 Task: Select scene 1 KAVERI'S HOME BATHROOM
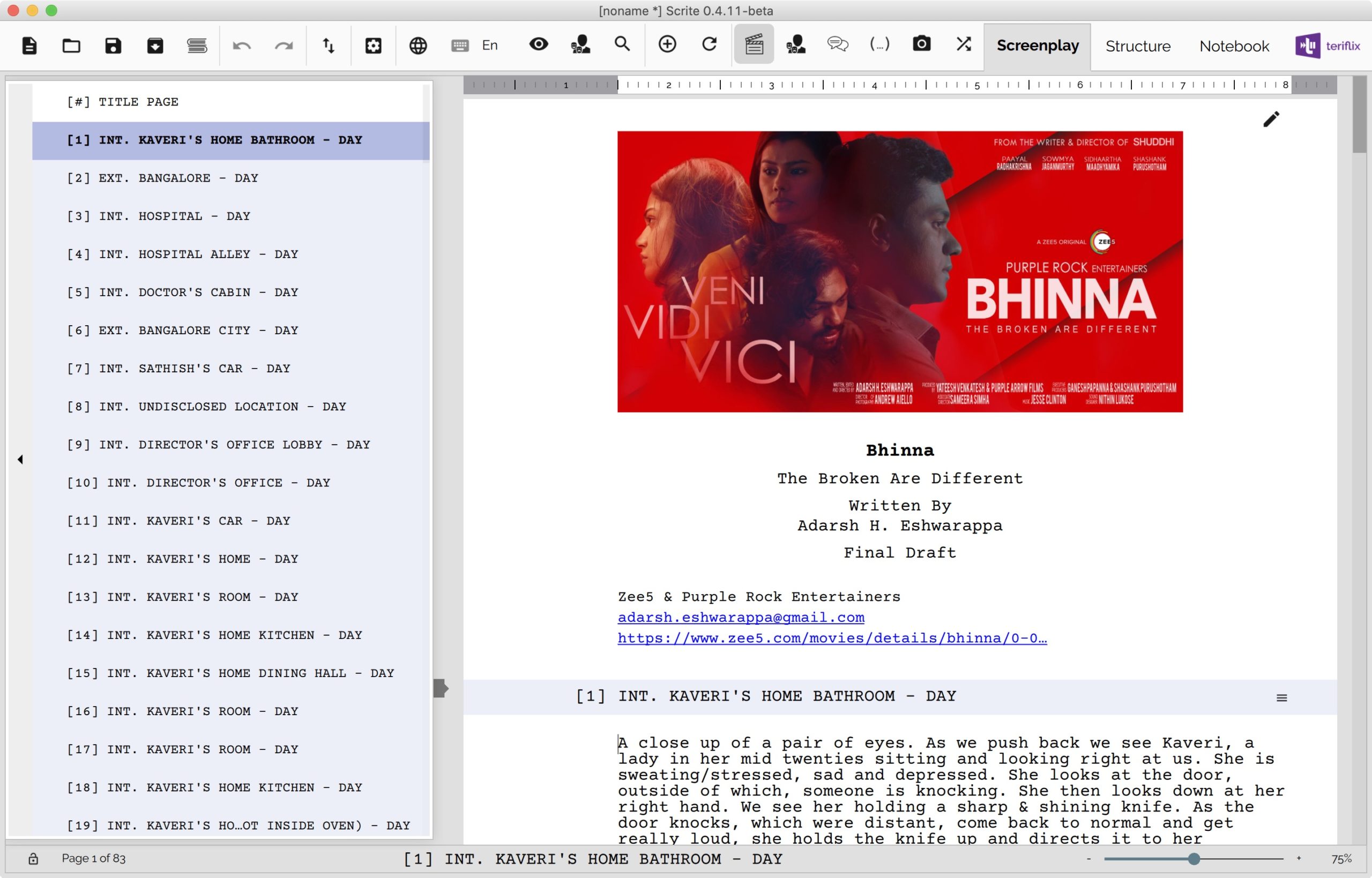pos(230,140)
